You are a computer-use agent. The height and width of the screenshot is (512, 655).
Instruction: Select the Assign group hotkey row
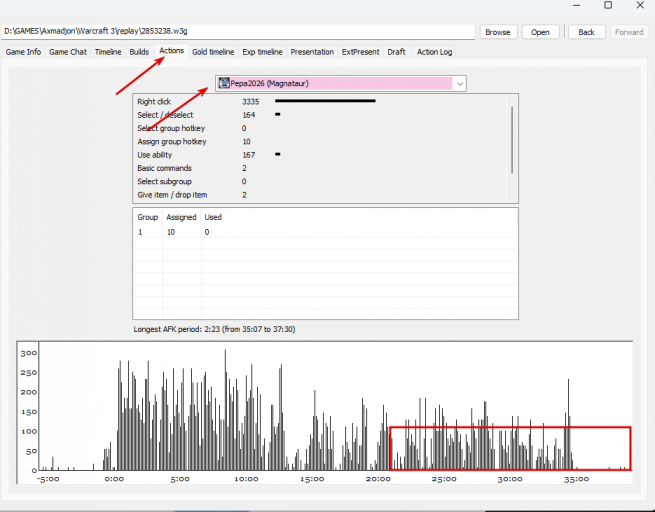click(319, 142)
